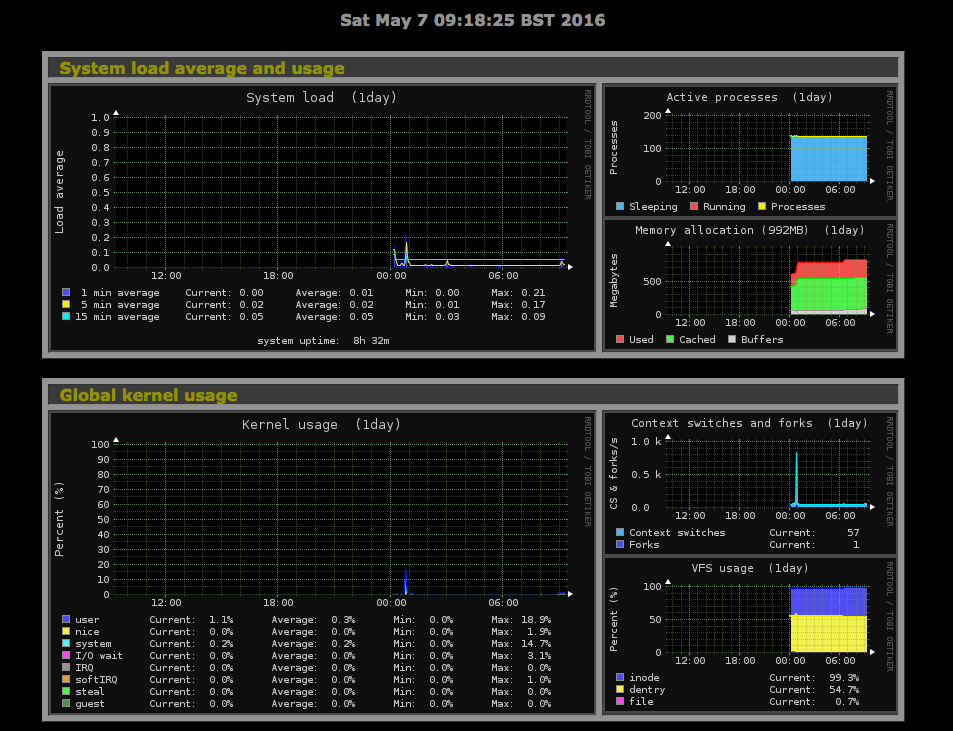Click the 15 min Average value 0.05
The image size is (953, 731).
361,317
